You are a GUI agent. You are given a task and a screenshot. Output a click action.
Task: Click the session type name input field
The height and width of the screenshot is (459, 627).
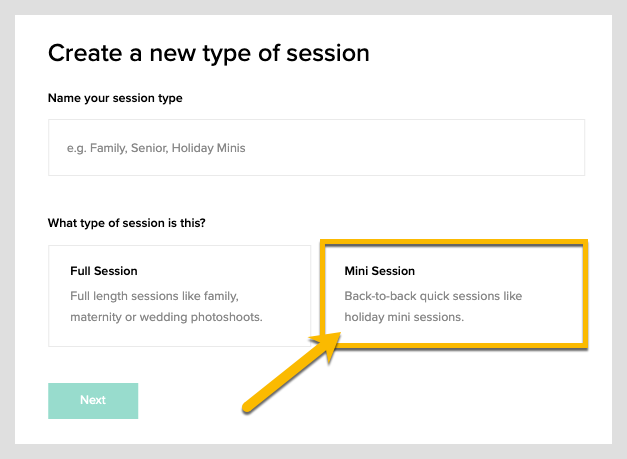tap(316, 148)
